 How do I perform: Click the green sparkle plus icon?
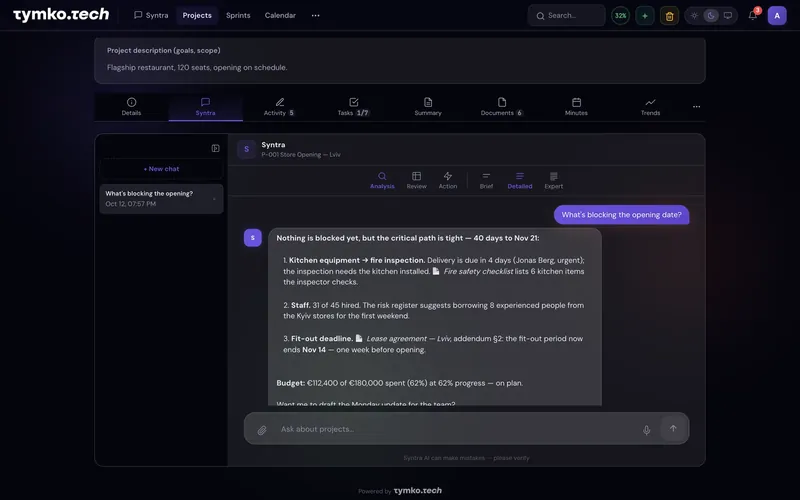click(x=645, y=16)
